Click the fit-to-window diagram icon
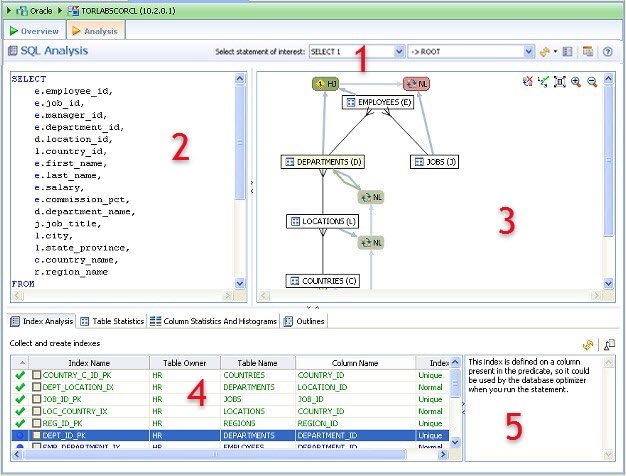This screenshot has height=476, width=626. pos(560,81)
